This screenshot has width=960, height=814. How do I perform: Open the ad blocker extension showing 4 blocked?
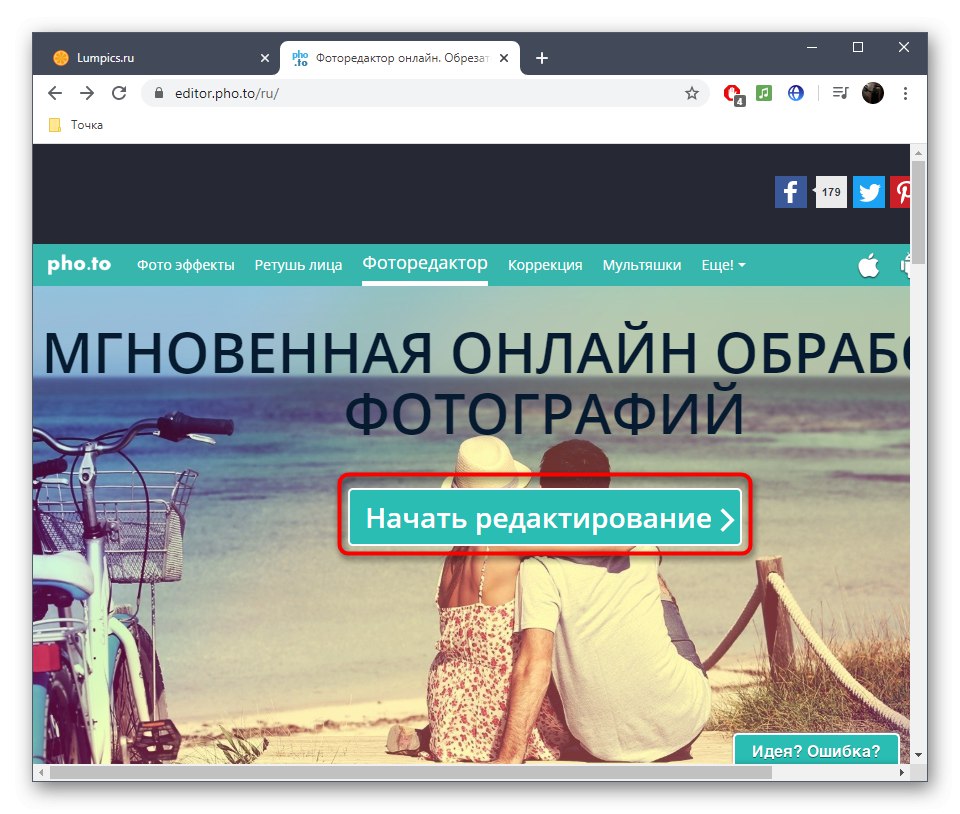(731, 92)
